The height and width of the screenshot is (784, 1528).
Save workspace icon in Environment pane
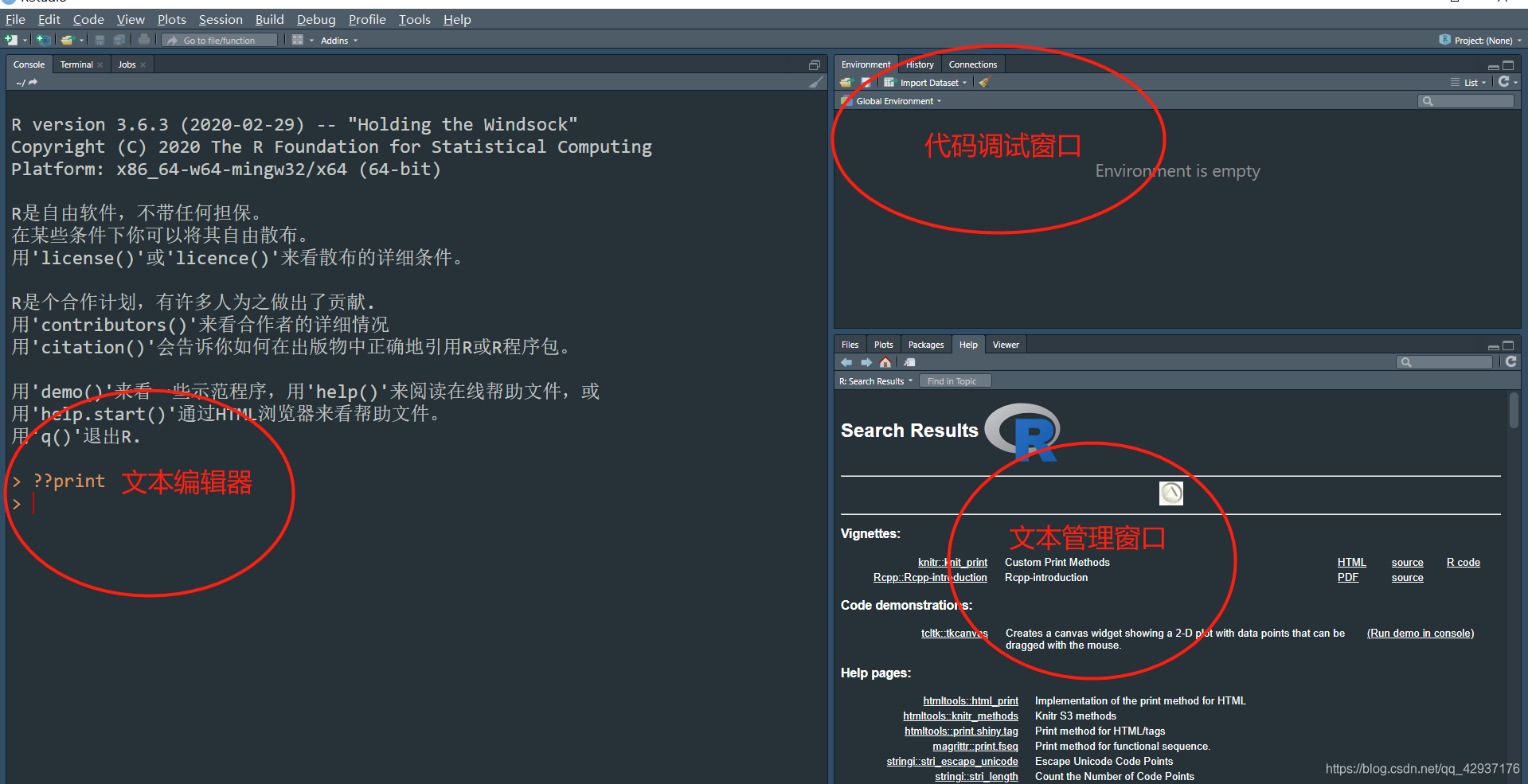point(866,83)
